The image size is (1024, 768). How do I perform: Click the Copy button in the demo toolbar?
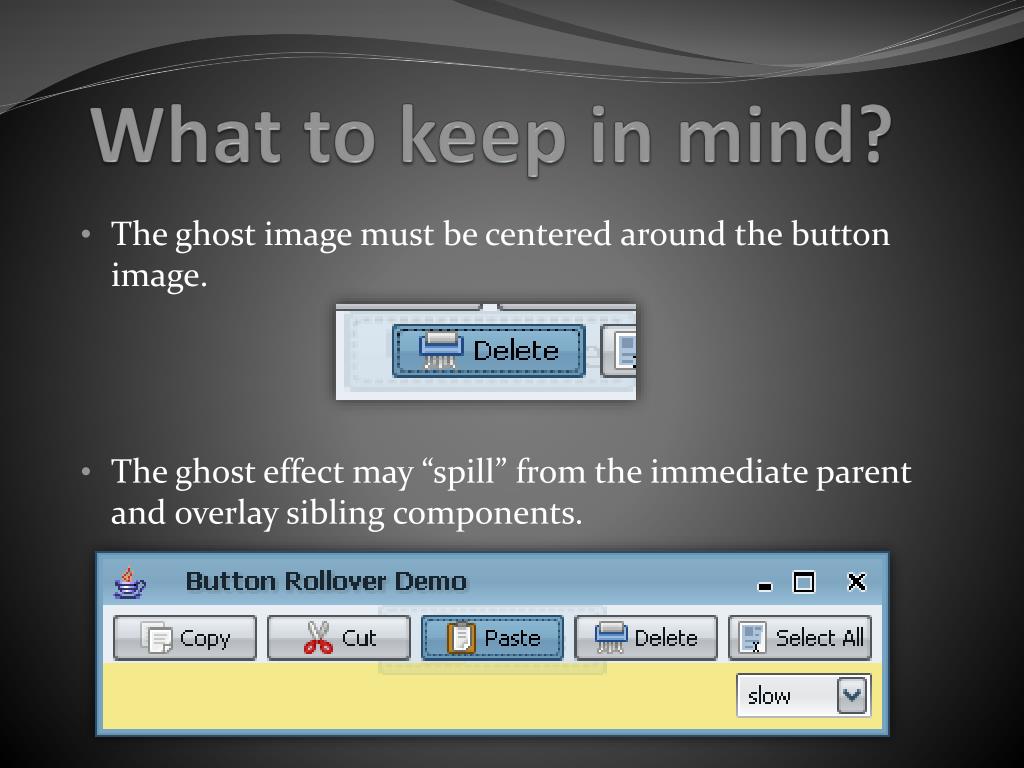coord(185,637)
